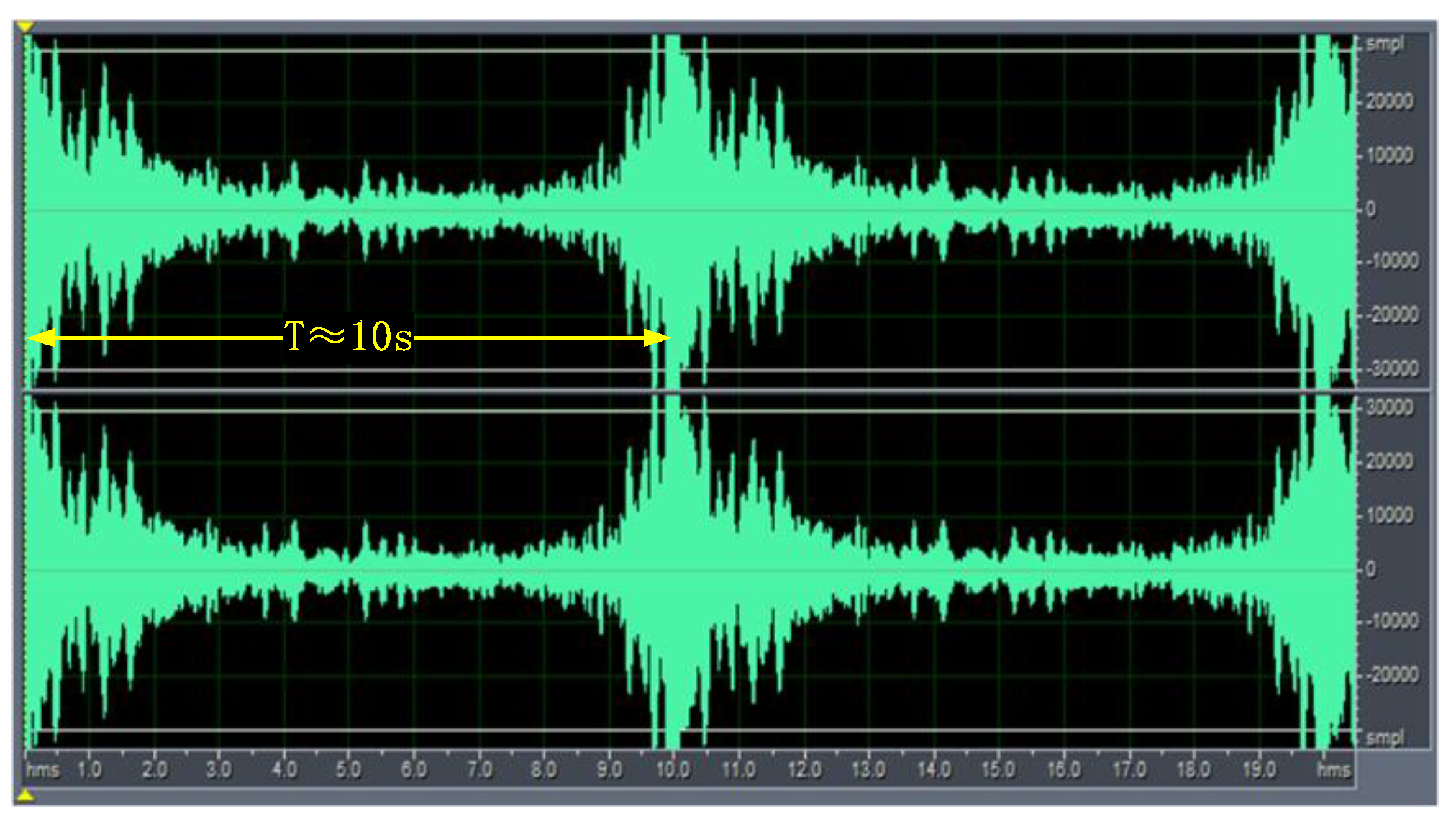Click the yellow cursor marker at top-left

[x=24, y=27]
